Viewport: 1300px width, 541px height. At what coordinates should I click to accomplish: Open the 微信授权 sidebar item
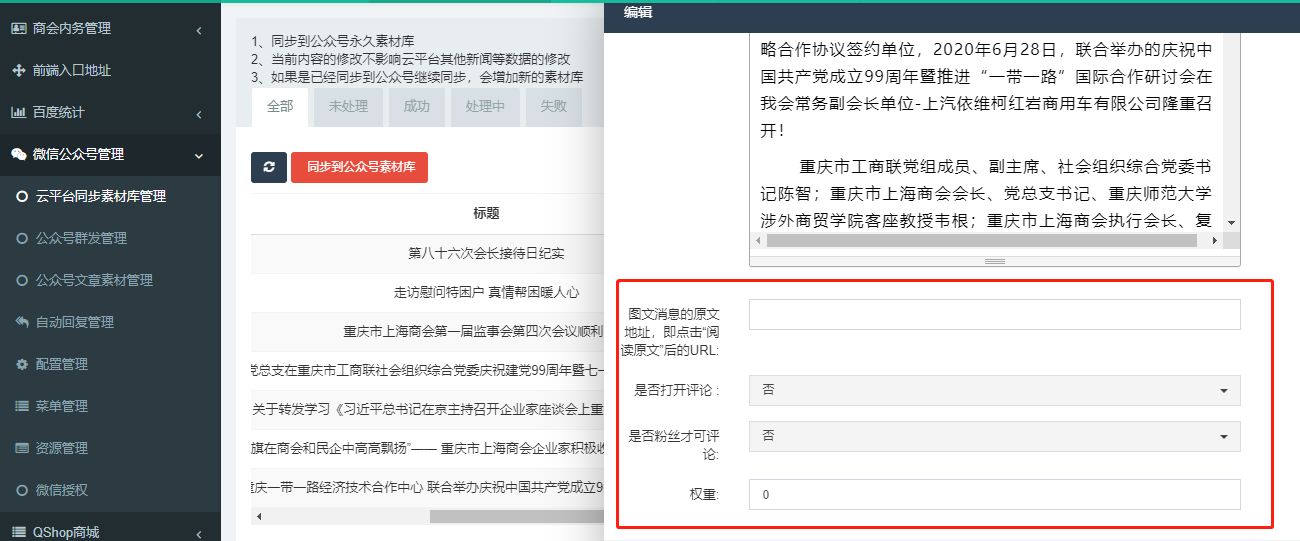point(61,490)
